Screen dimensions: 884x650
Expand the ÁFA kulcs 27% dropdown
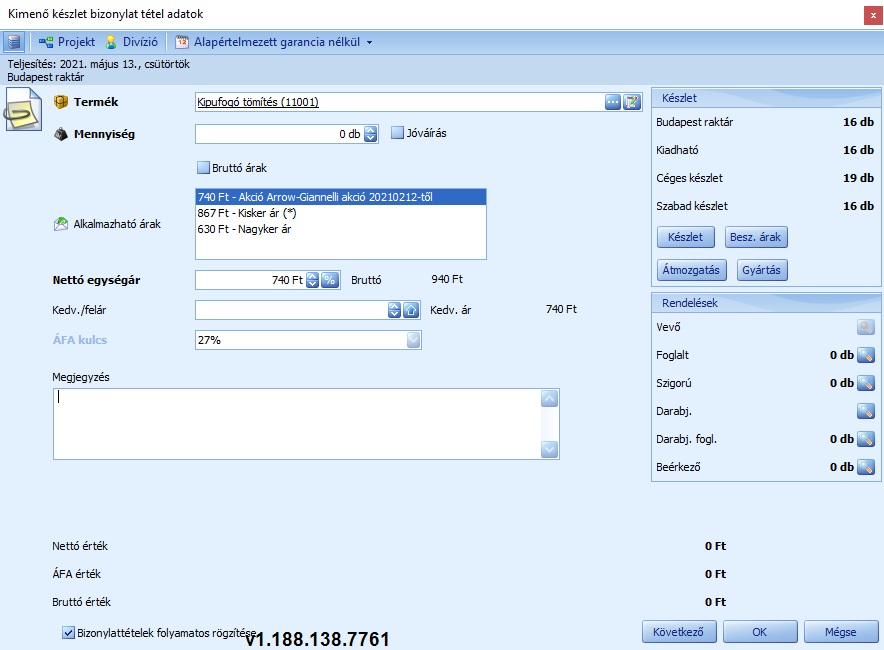414,340
